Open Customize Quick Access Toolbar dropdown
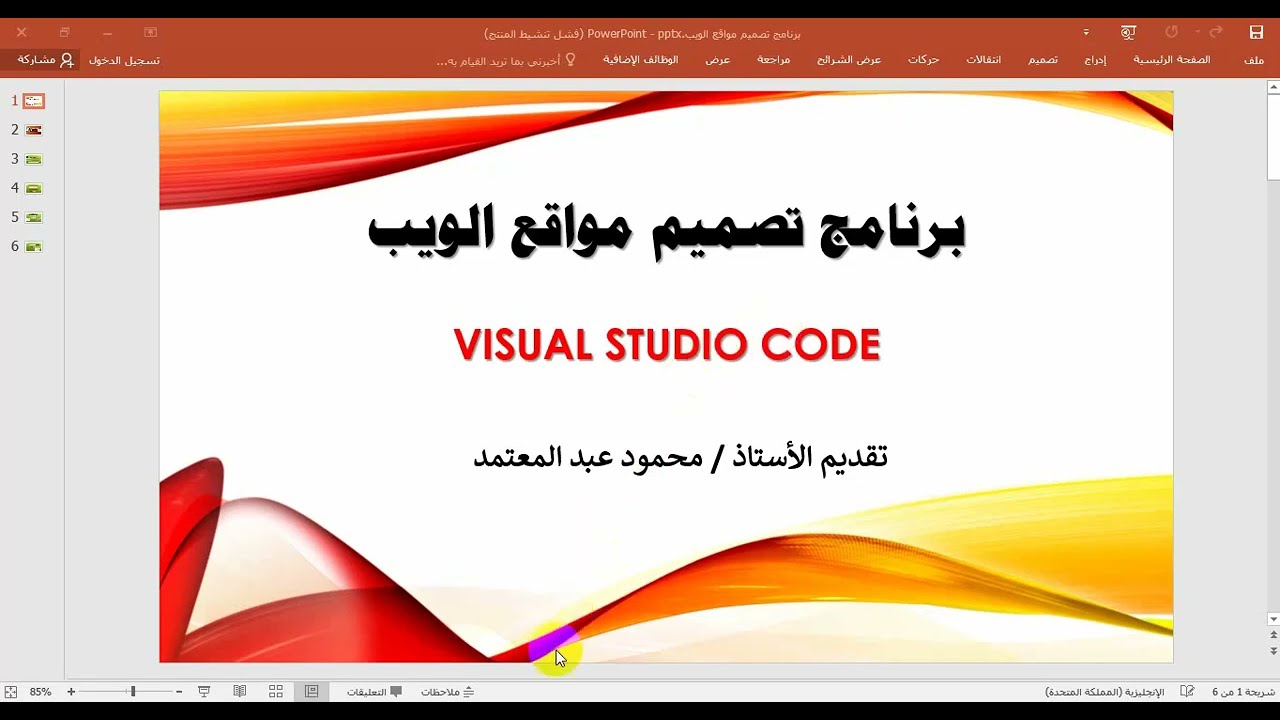Viewport: 1280px width, 720px height. coord(1086,33)
